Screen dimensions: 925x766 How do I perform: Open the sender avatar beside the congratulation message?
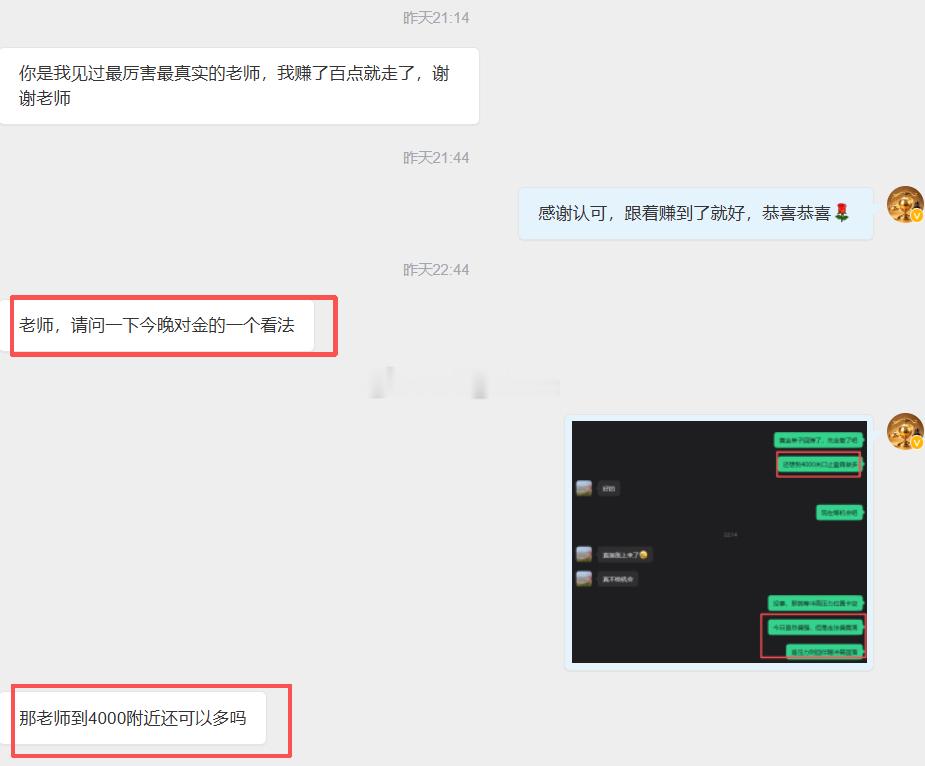[905, 204]
